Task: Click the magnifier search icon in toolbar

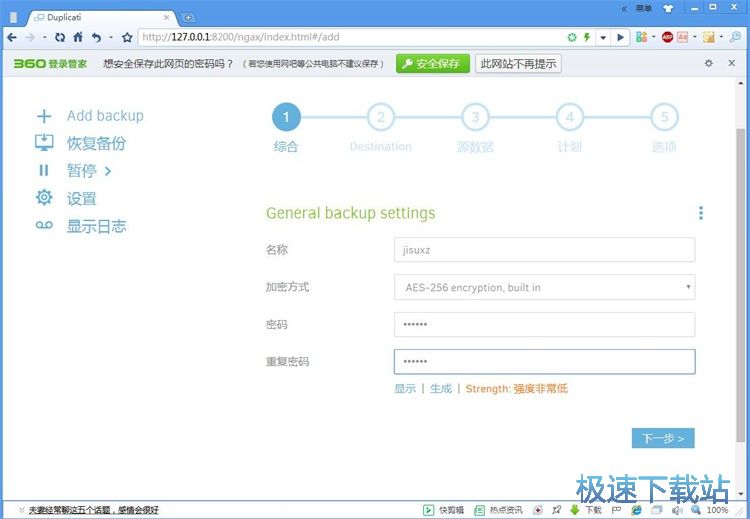Action: coord(736,37)
